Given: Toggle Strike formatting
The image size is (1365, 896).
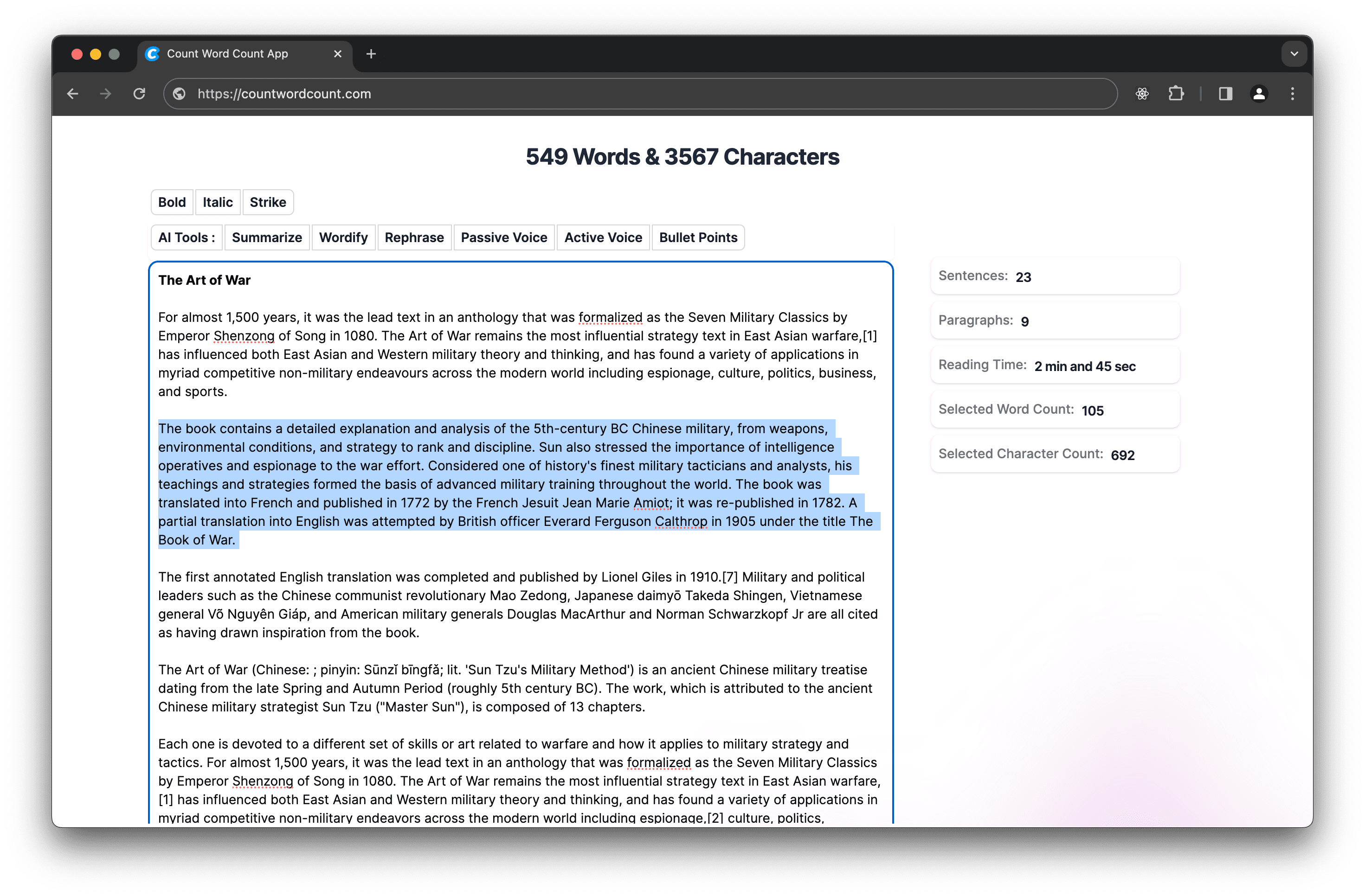Looking at the screenshot, I should point(268,202).
